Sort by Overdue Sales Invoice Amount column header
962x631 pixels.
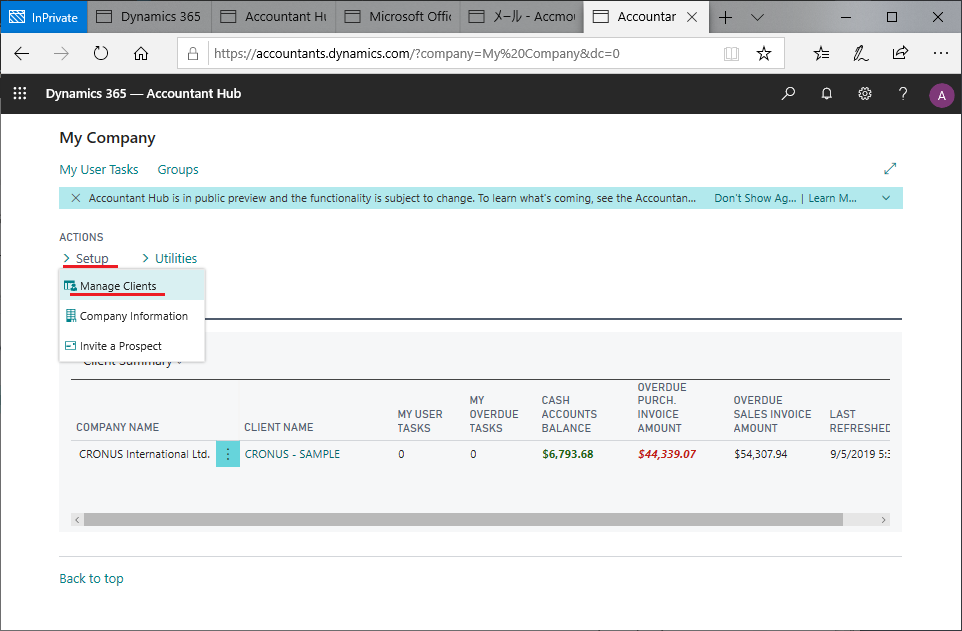coord(772,414)
